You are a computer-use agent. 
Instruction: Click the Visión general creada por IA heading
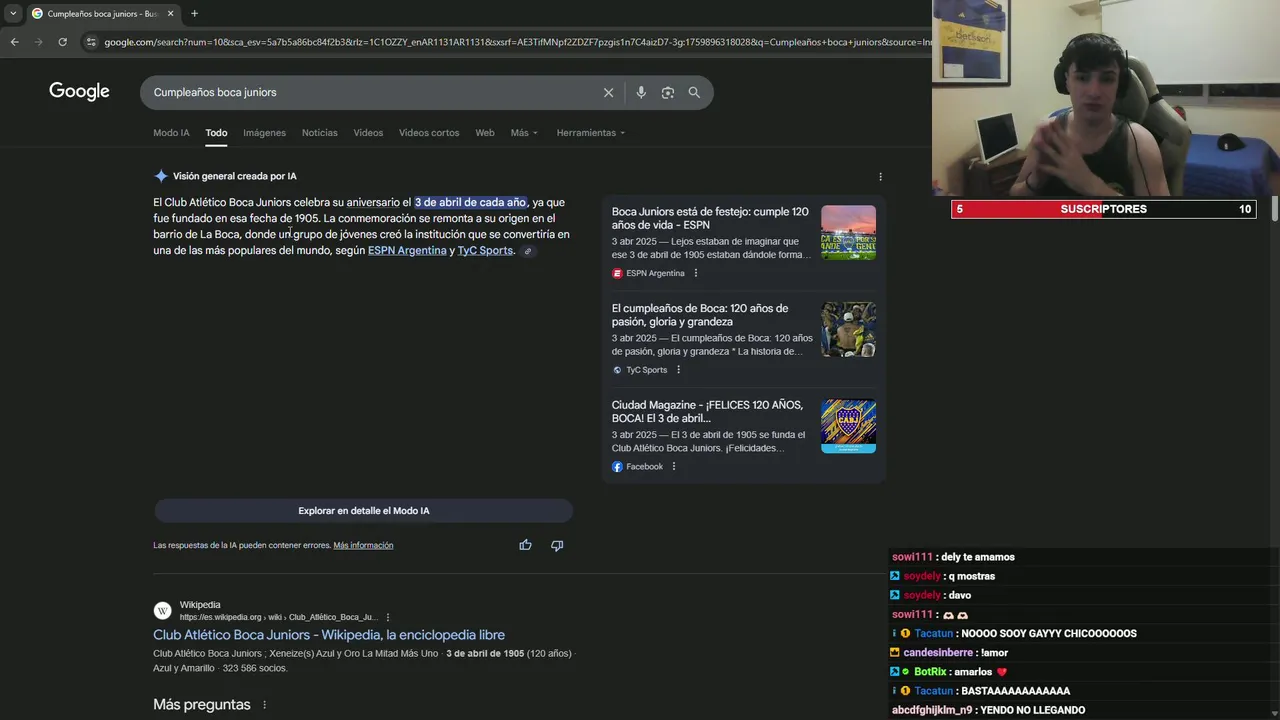[x=234, y=176]
